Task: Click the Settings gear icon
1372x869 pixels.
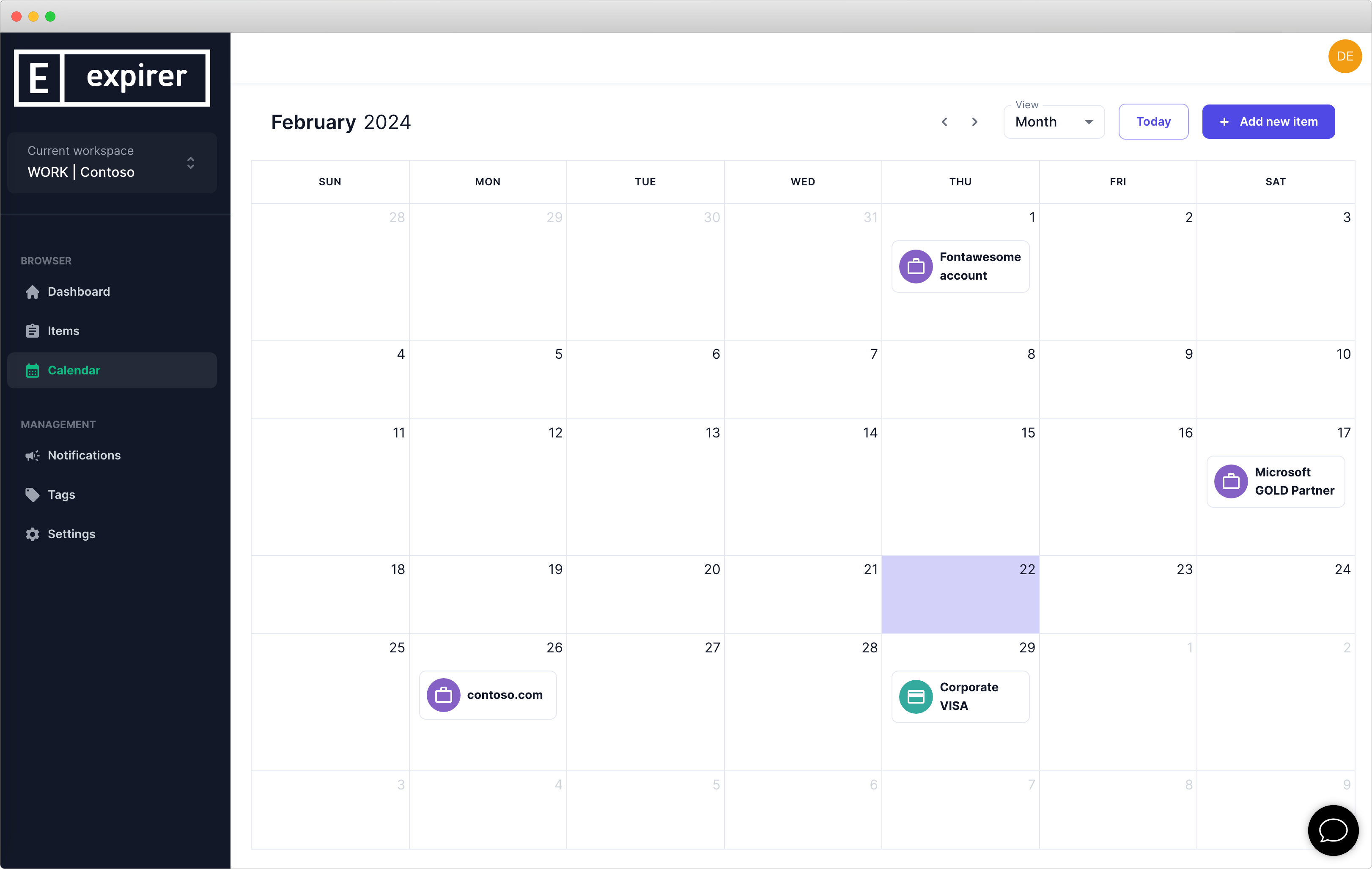Action: [33, 534]
